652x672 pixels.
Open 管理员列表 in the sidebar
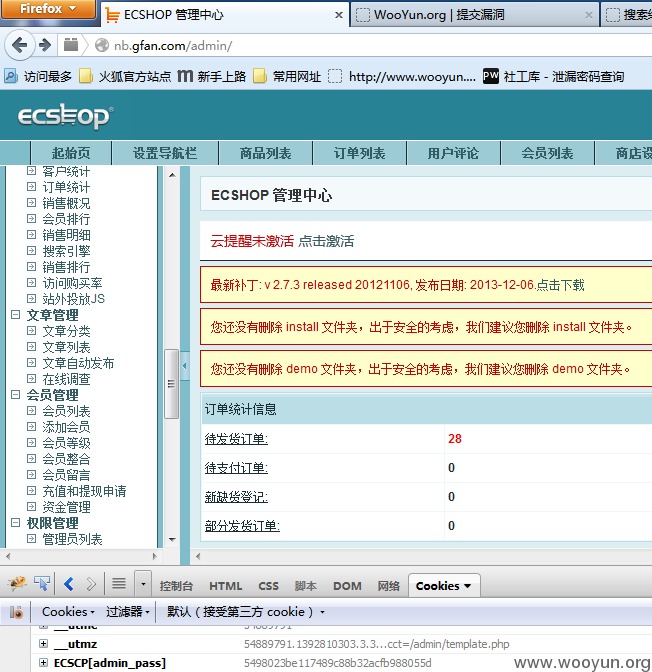(x=72, y=539)
